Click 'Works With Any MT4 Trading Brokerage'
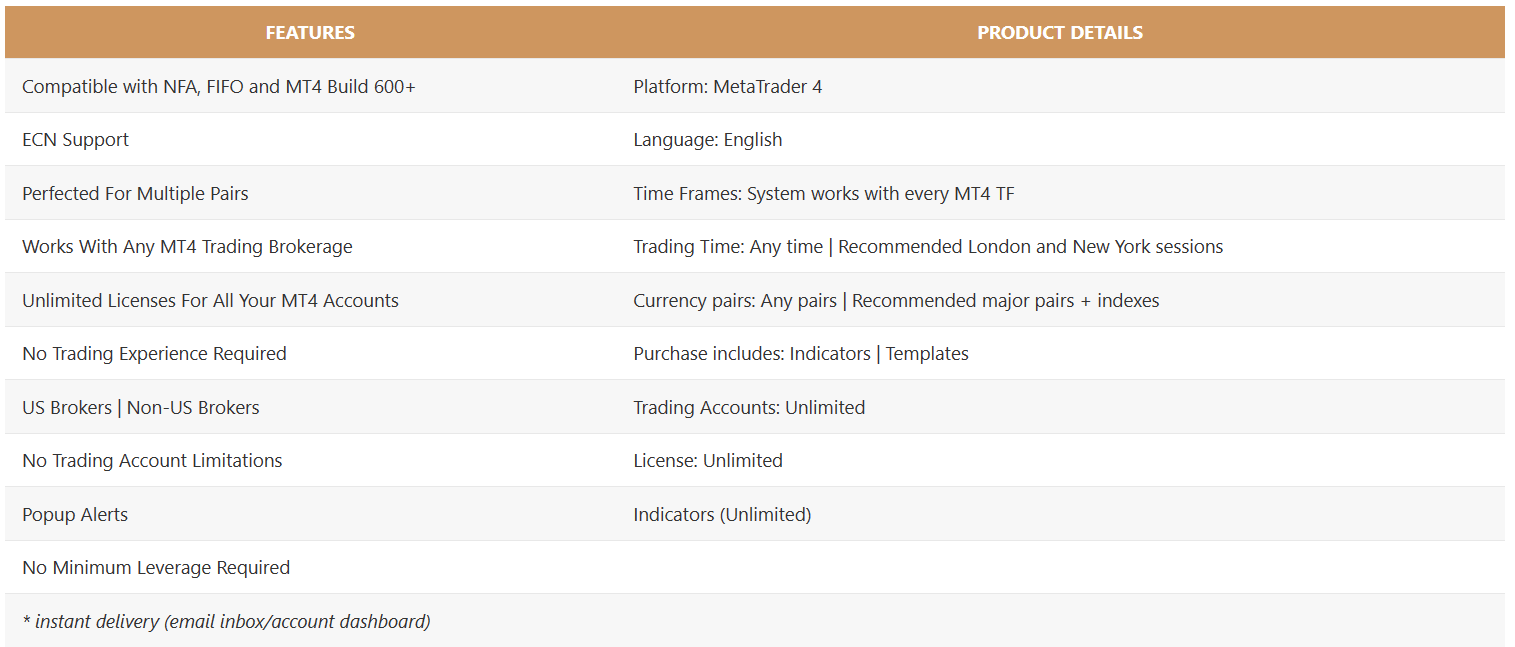The width and height of the screenshot is (1515, 647). tap(187, 246)
